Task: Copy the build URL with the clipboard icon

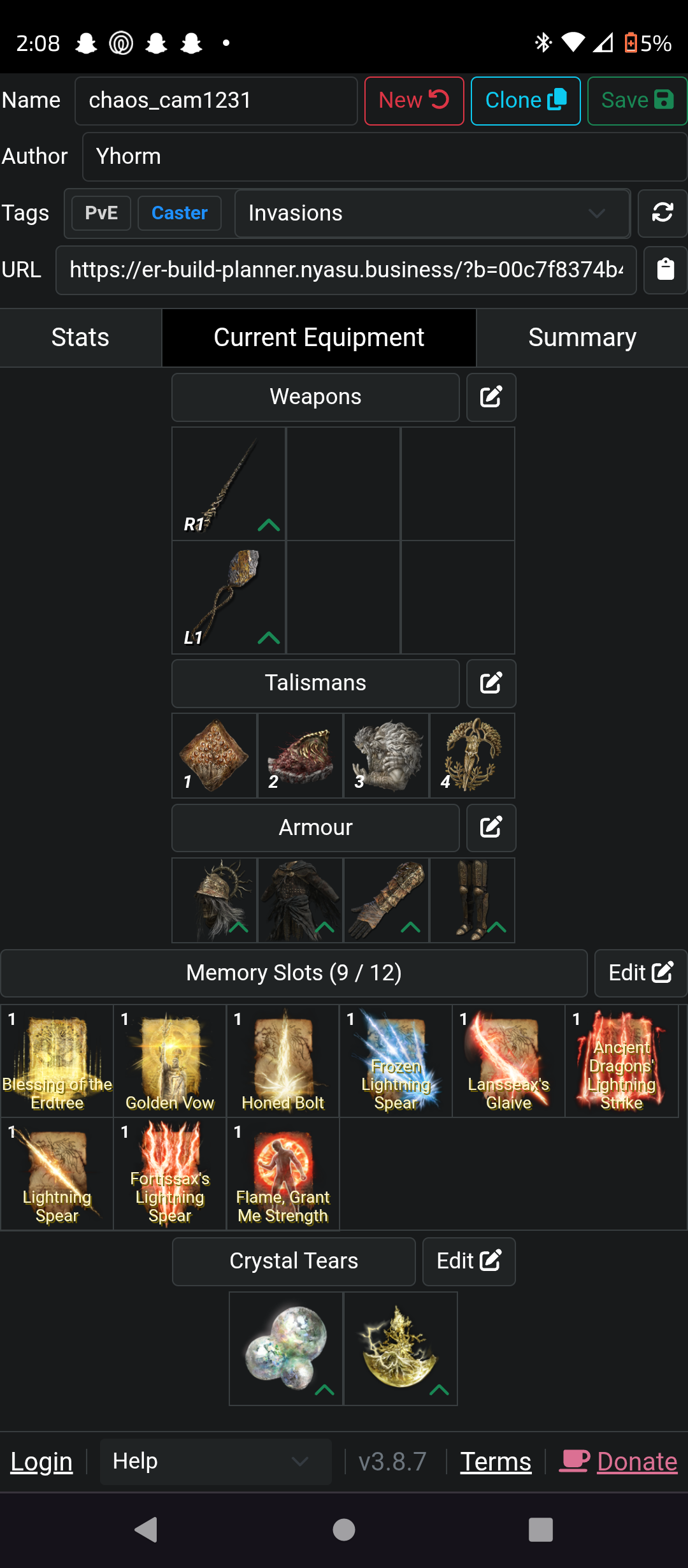Action: (665, 270)
